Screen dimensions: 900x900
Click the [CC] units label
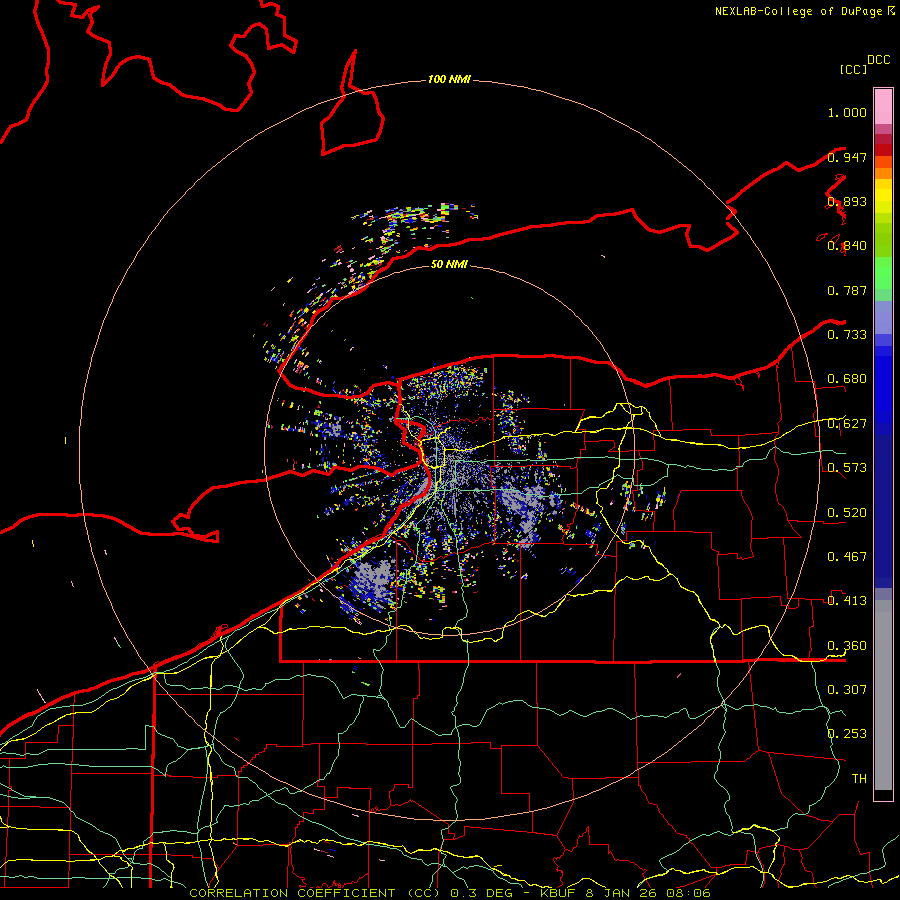[853, 69]
